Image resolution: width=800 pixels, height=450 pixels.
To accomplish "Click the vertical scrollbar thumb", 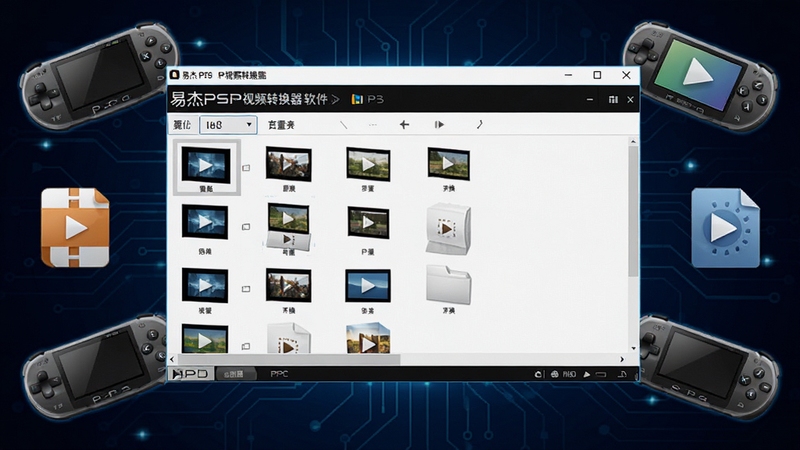I will pyautogui.click(x=633, y=212).
